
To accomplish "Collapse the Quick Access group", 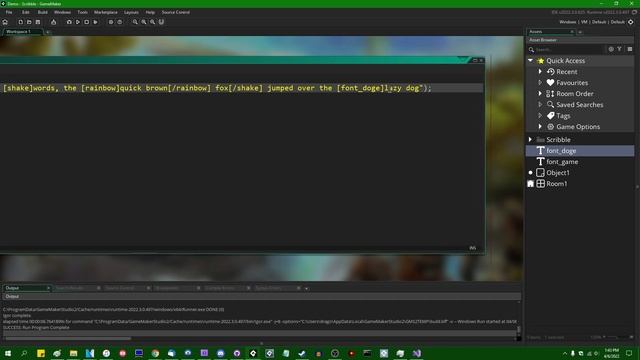I will pos(530,60).
